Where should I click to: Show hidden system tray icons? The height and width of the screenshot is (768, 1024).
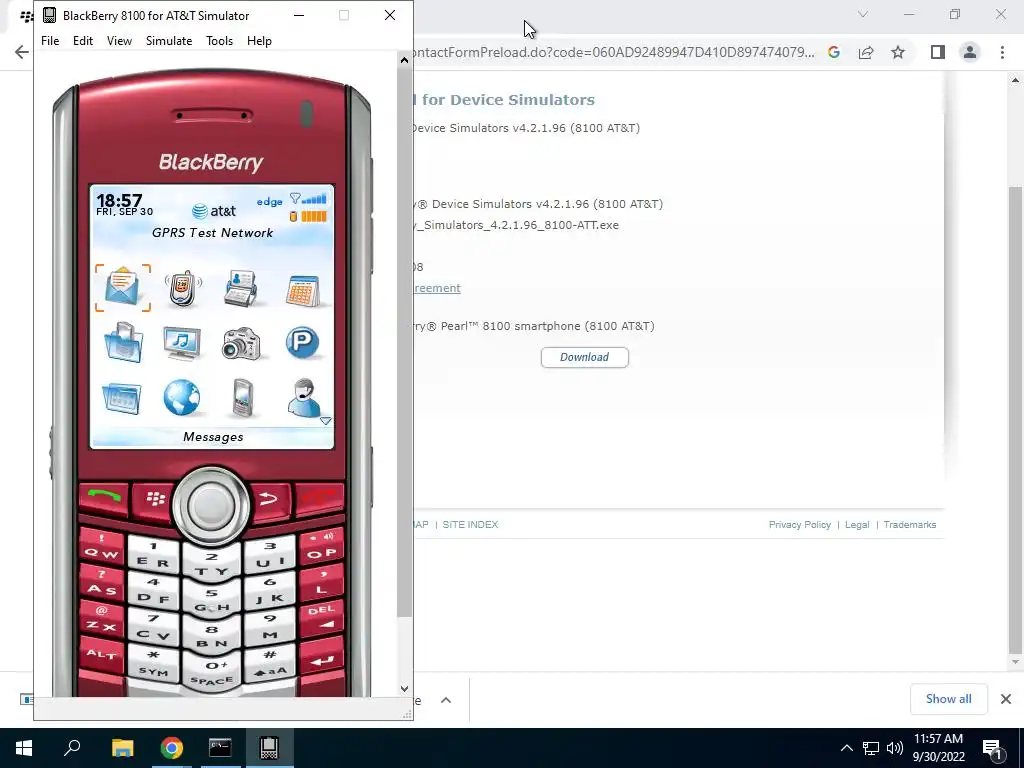tap(846, 748)
